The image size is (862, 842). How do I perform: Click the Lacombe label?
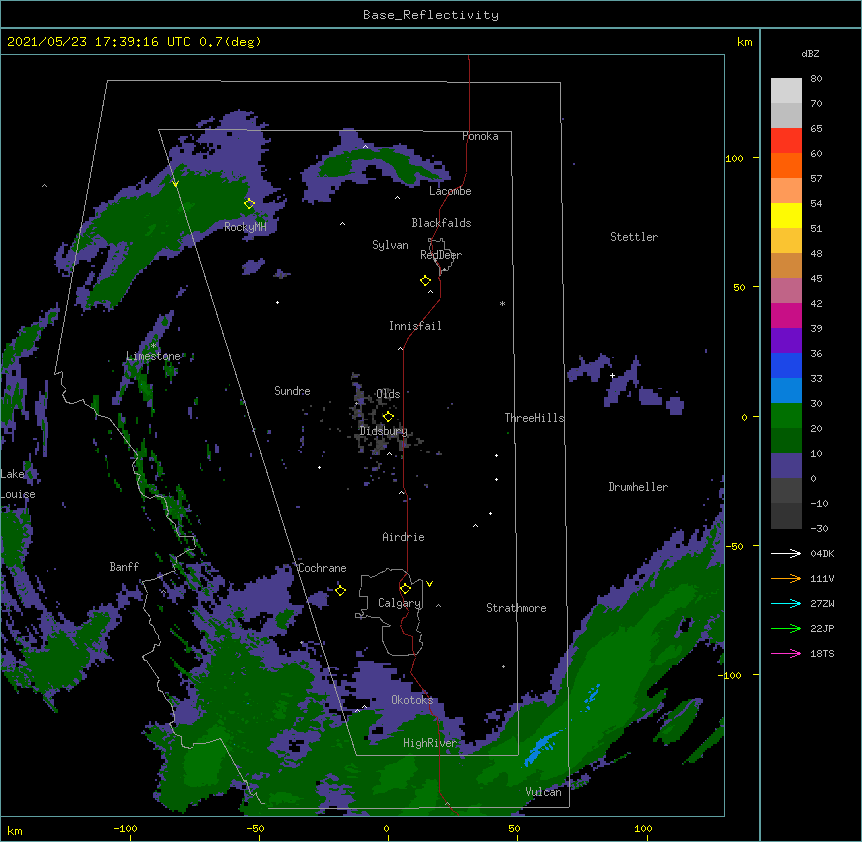click(450, 191)
